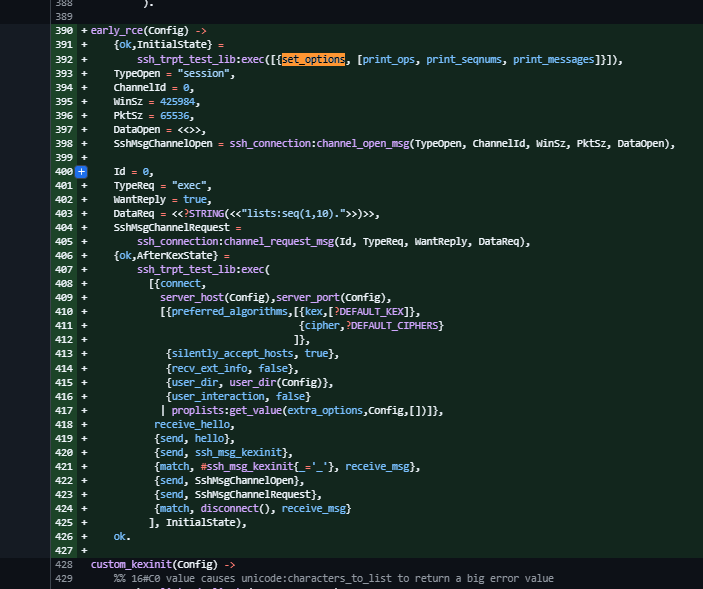Click line number 403 in the gutter
Viewport: 703px width, 589px height.
click(x=64, y=214)
